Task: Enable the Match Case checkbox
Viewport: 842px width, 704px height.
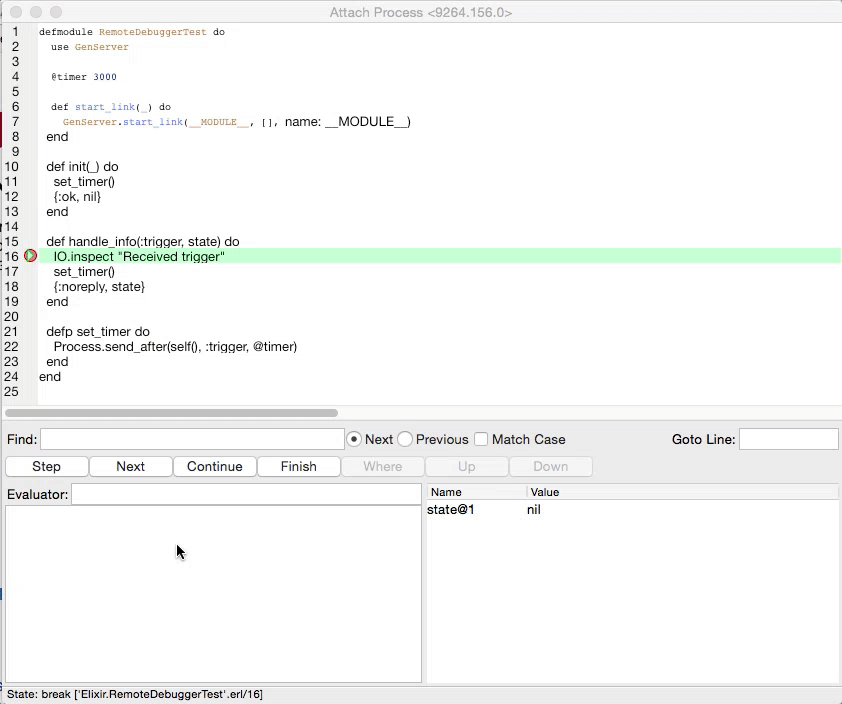Action: (481, 439)
